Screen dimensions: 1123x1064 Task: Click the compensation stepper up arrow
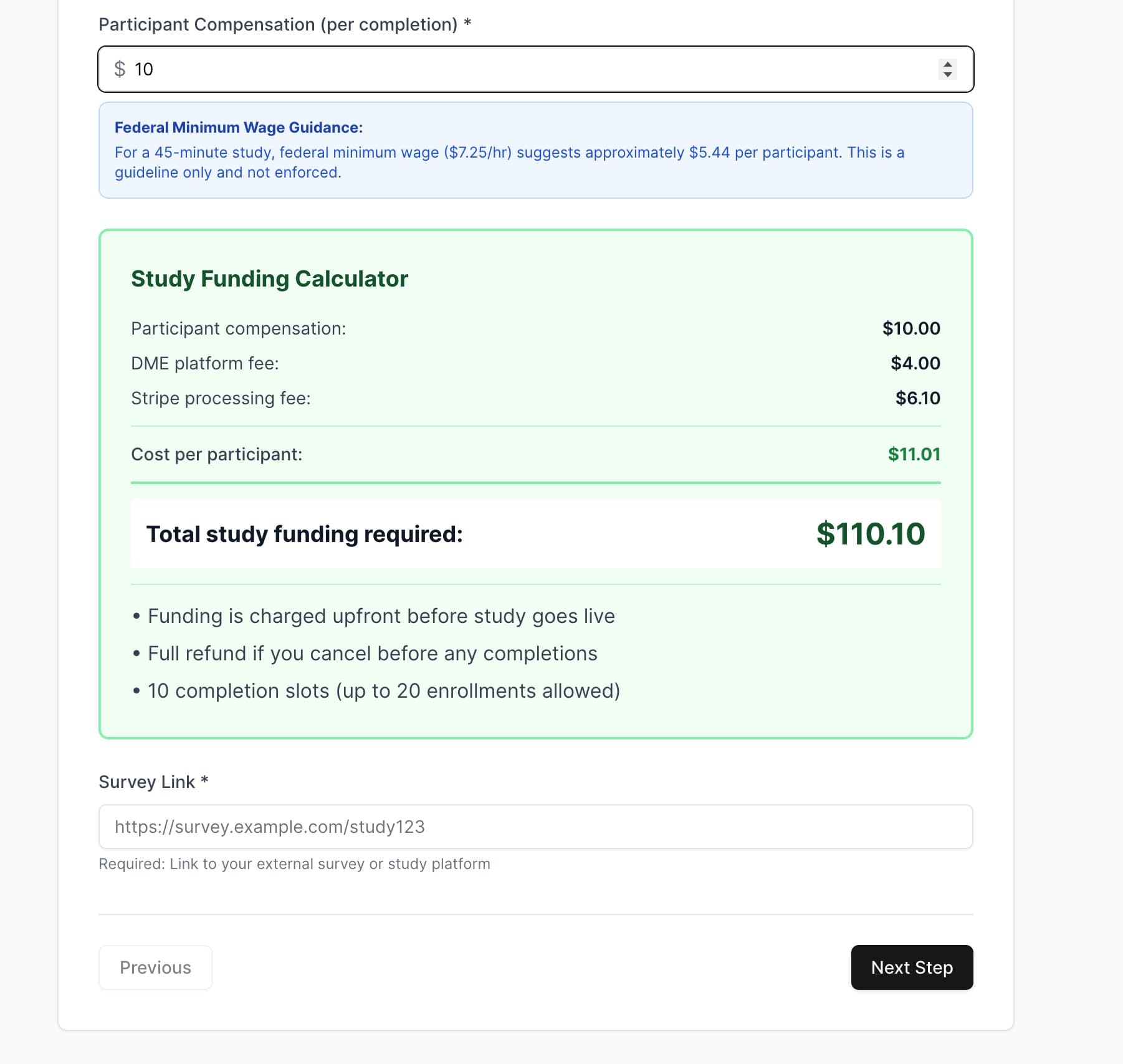click(x=947, y=64)
